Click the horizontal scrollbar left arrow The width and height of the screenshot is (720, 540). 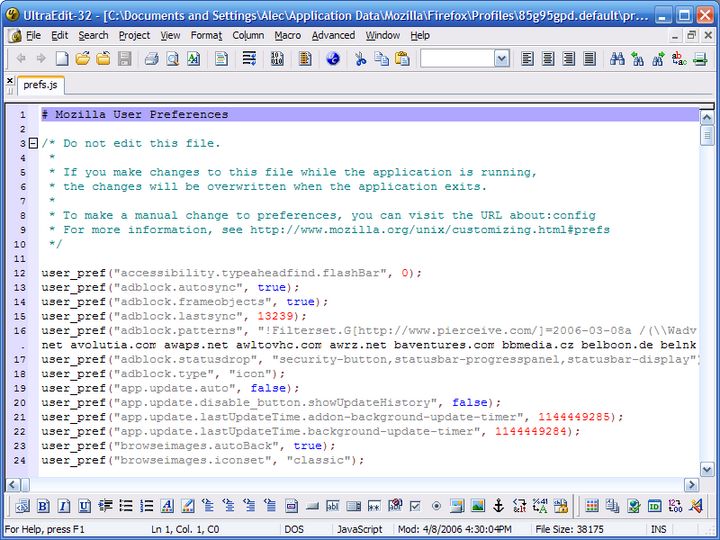[x=13, y=484]
